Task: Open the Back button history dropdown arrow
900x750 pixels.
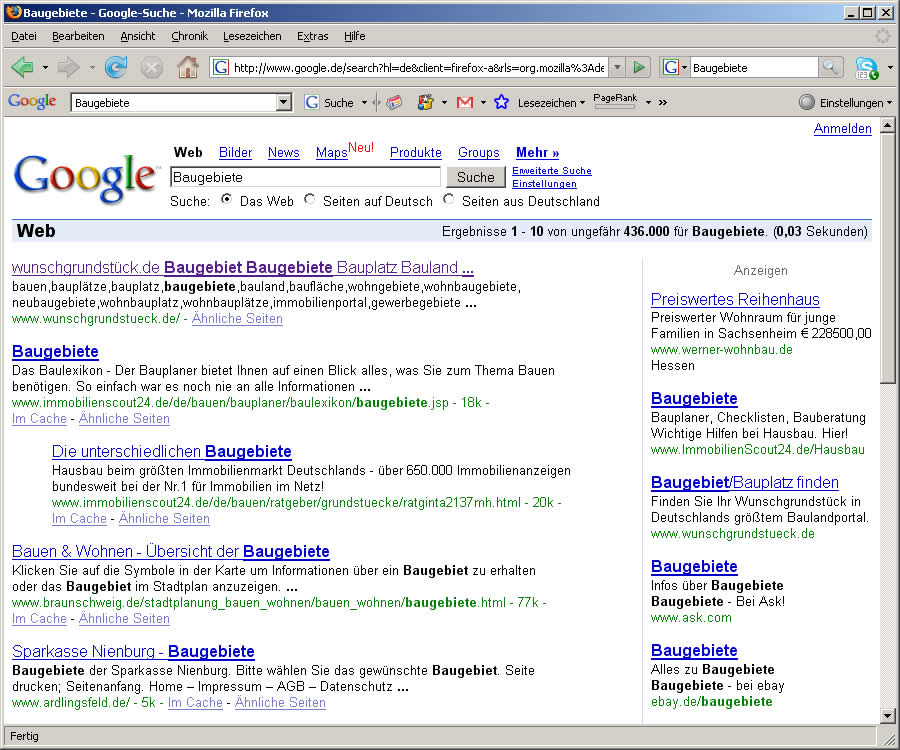Action: (45, 68)
